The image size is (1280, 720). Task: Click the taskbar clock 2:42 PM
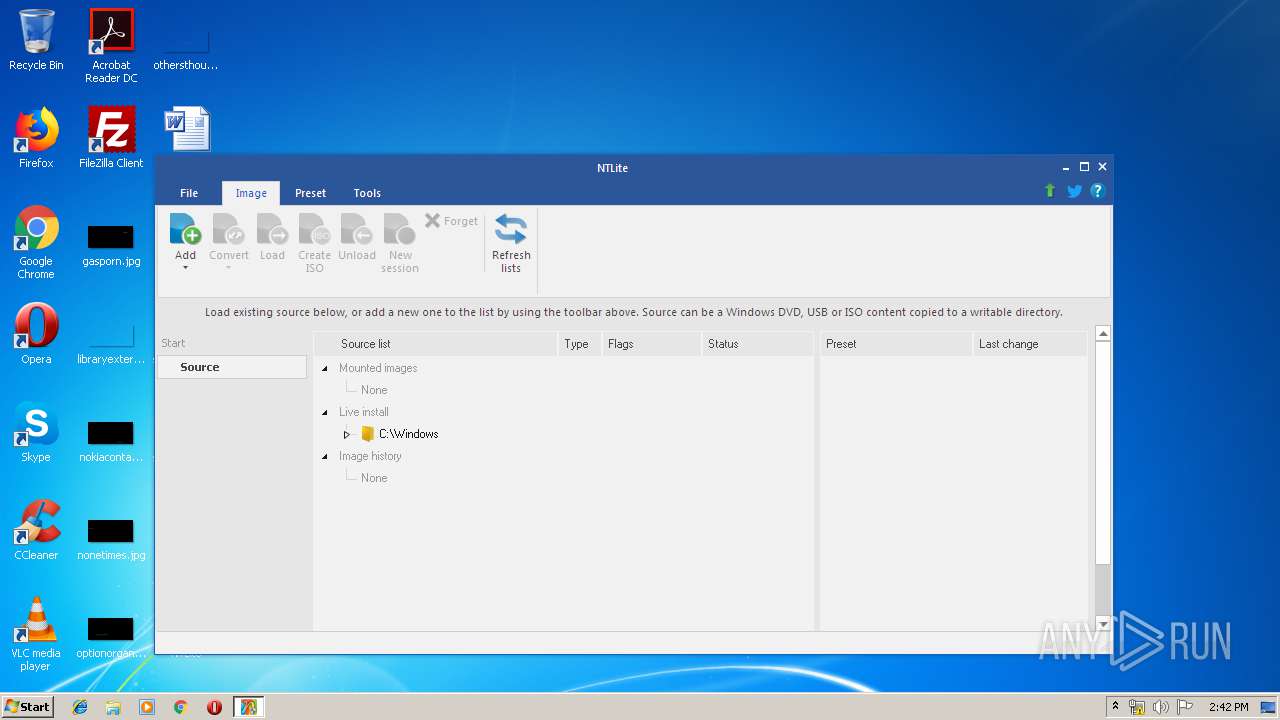(1228, 707)
